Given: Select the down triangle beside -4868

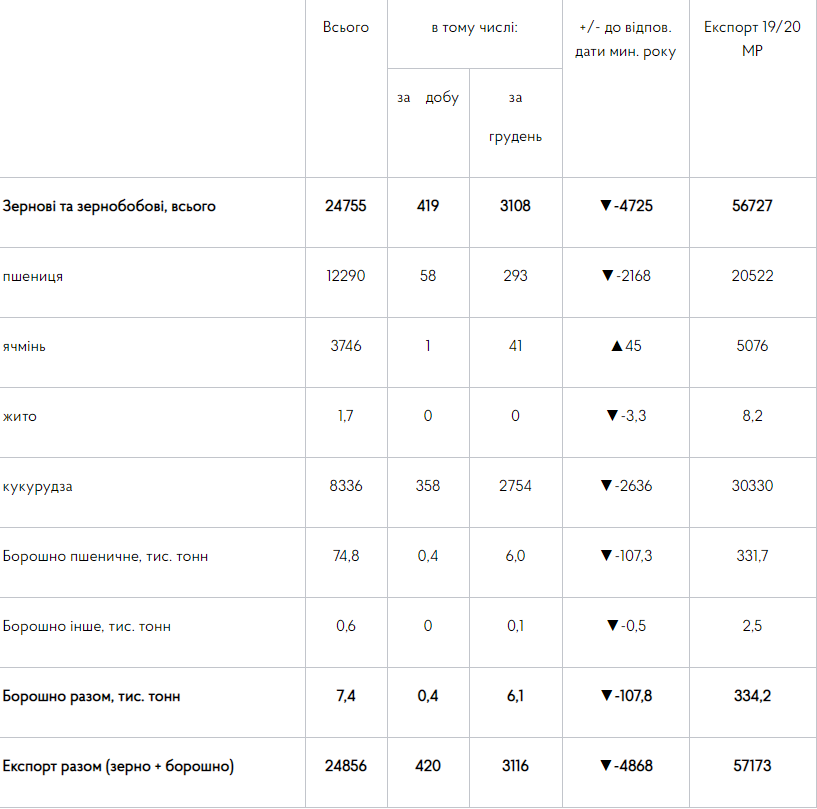Looking at the screenshot, I should pos(605,766).
